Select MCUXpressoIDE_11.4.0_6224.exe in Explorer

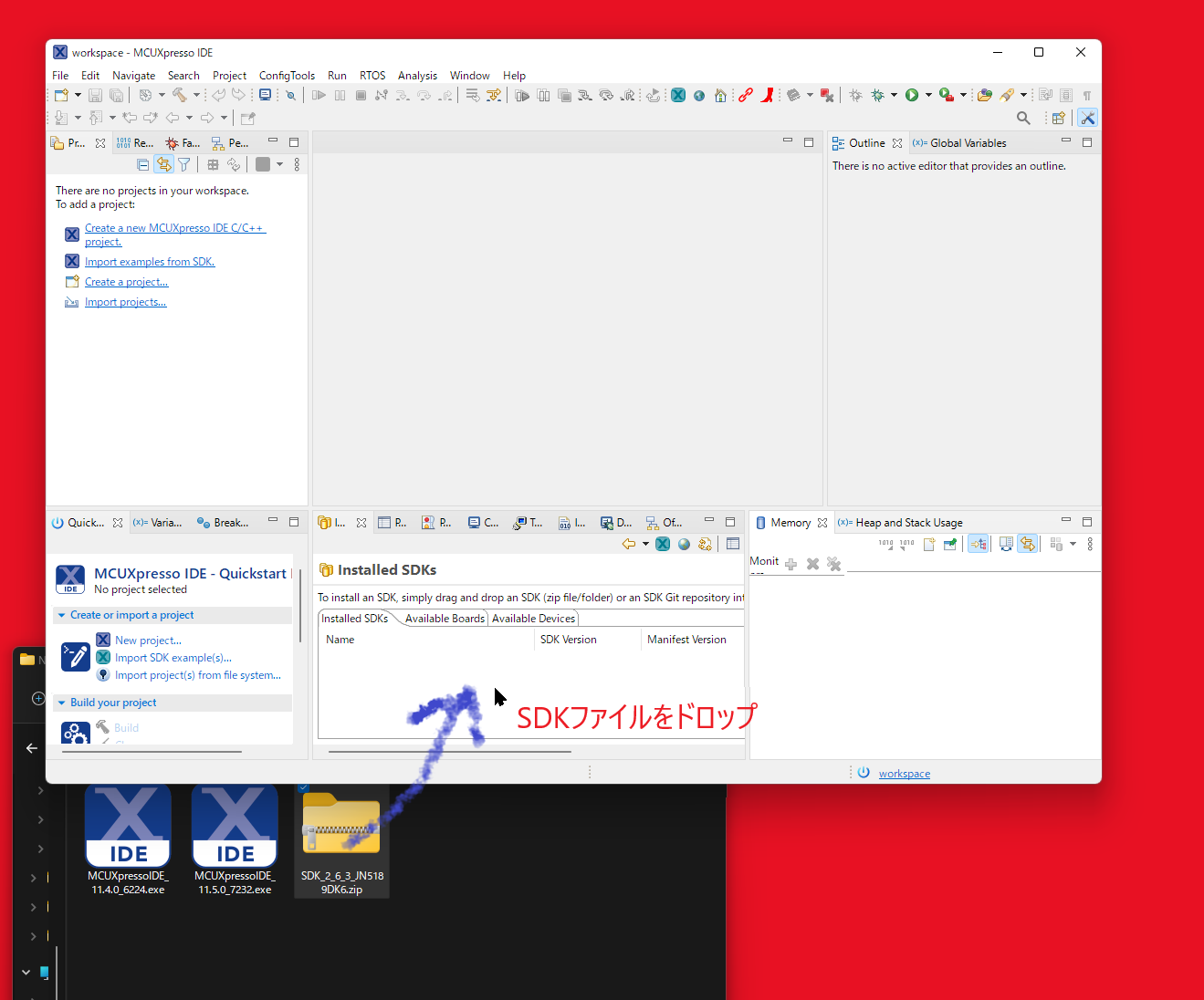coord(129,841)
